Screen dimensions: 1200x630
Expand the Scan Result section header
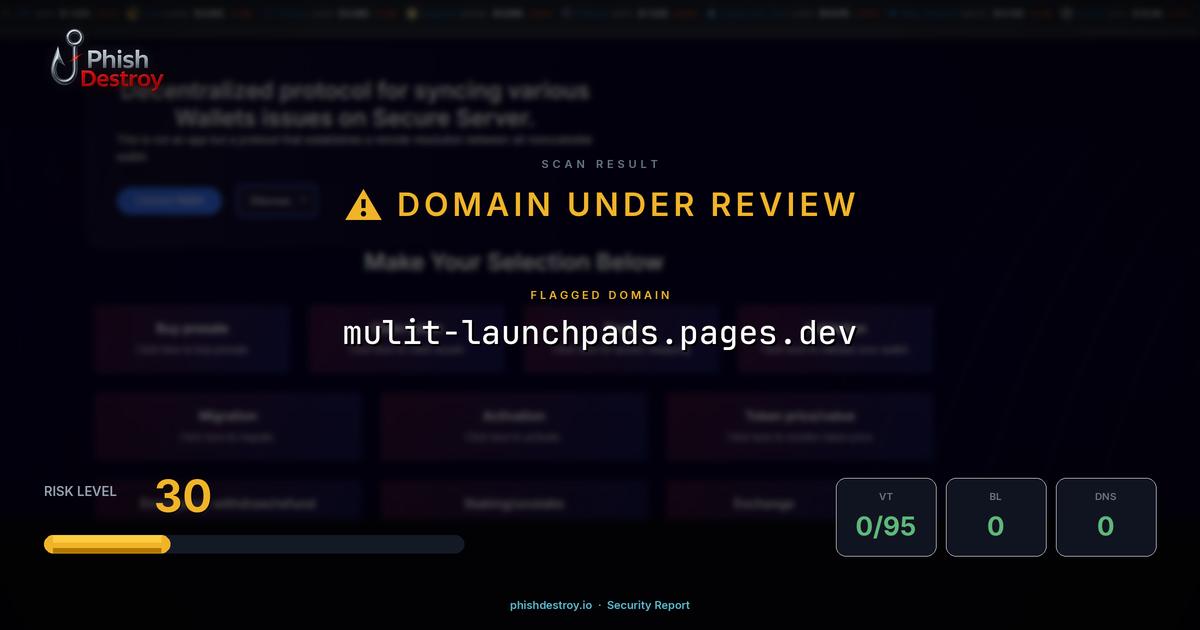[599, 163]
